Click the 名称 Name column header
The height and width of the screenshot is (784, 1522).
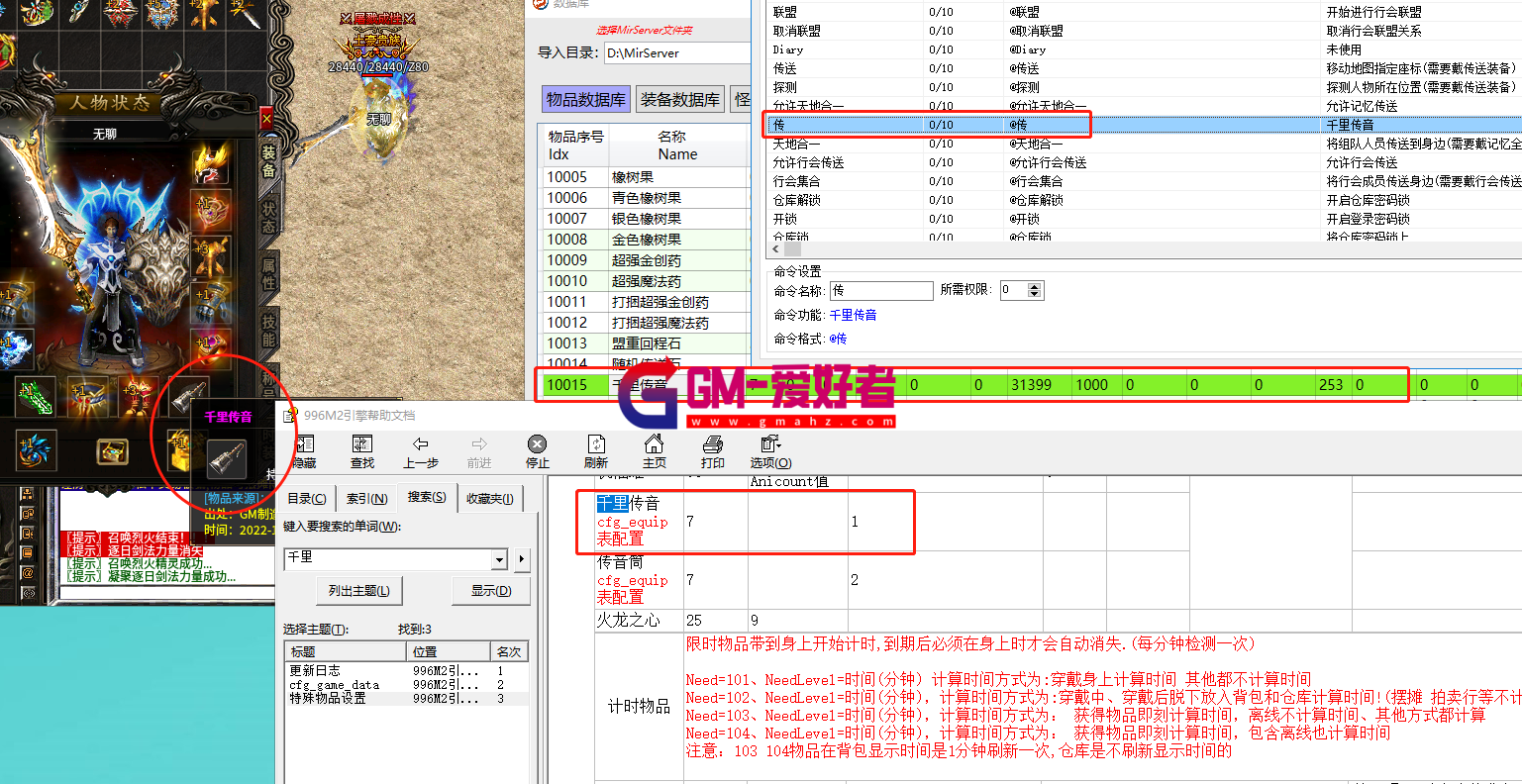point(677,146)
